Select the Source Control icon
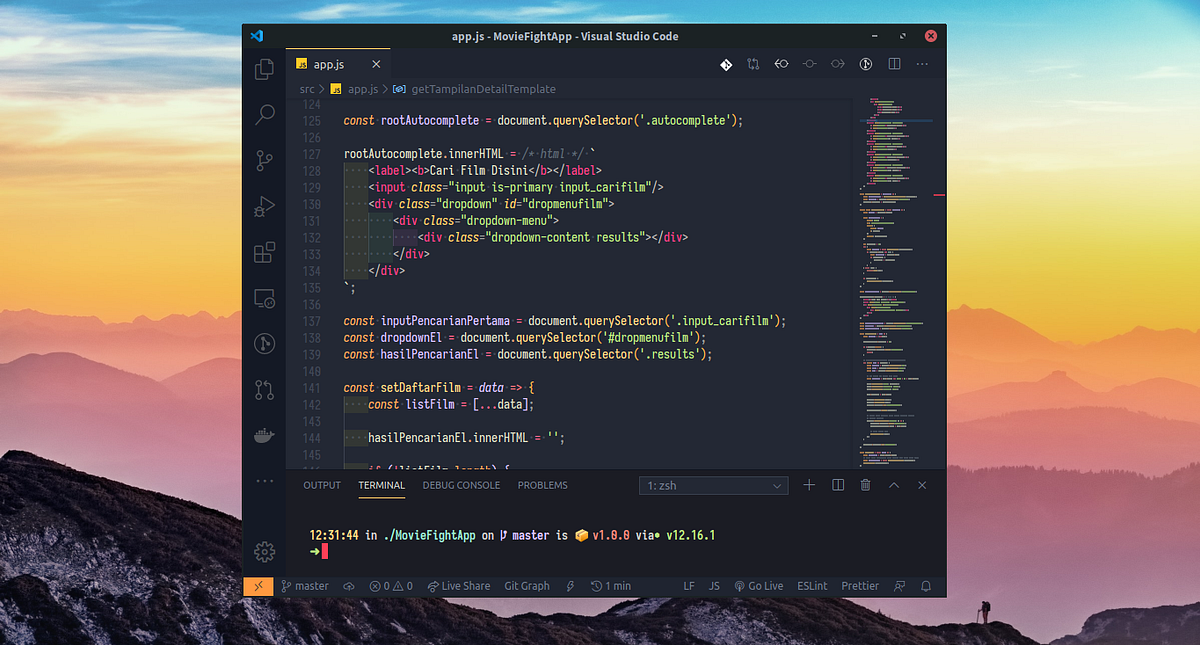 [264, 161]
